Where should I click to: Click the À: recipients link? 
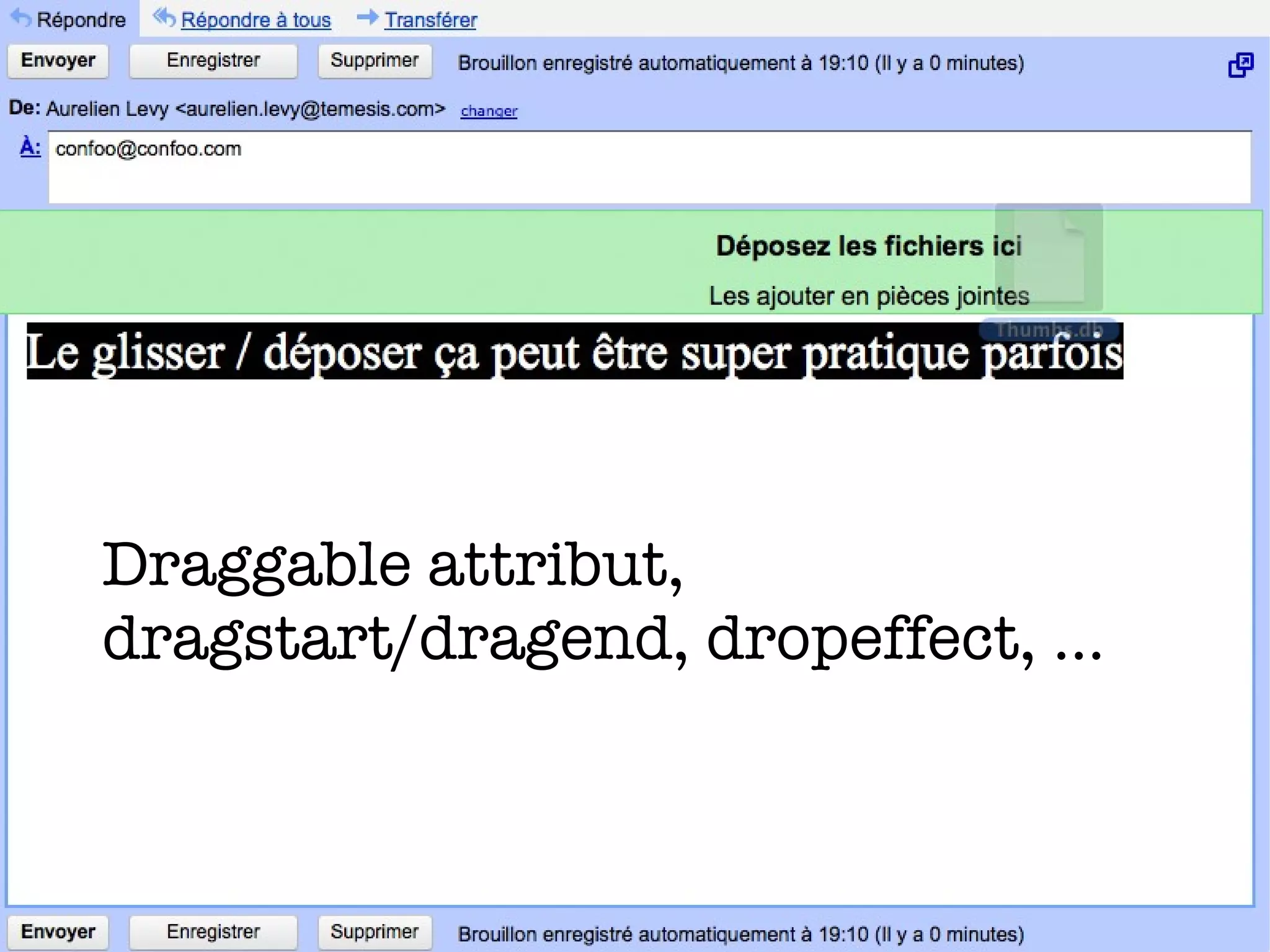(30, 148)
